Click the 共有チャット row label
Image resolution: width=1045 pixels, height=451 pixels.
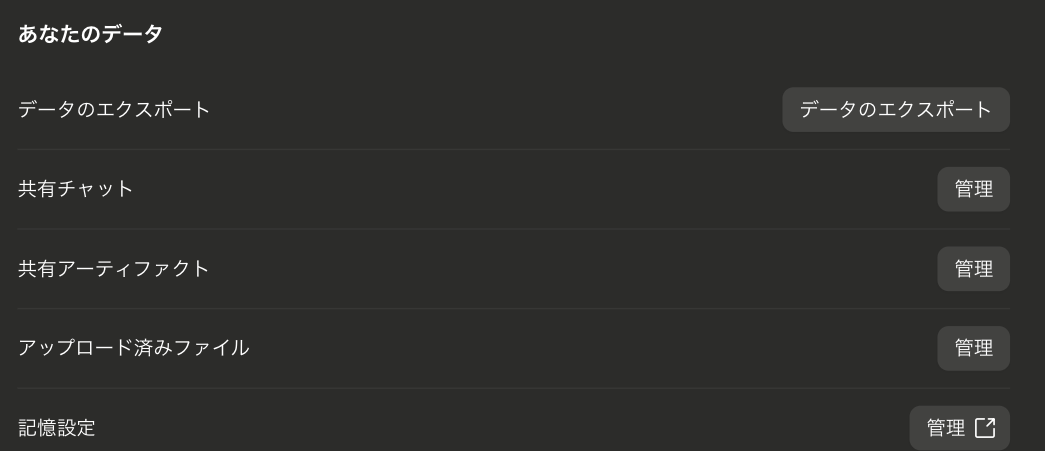pos(75,189)
